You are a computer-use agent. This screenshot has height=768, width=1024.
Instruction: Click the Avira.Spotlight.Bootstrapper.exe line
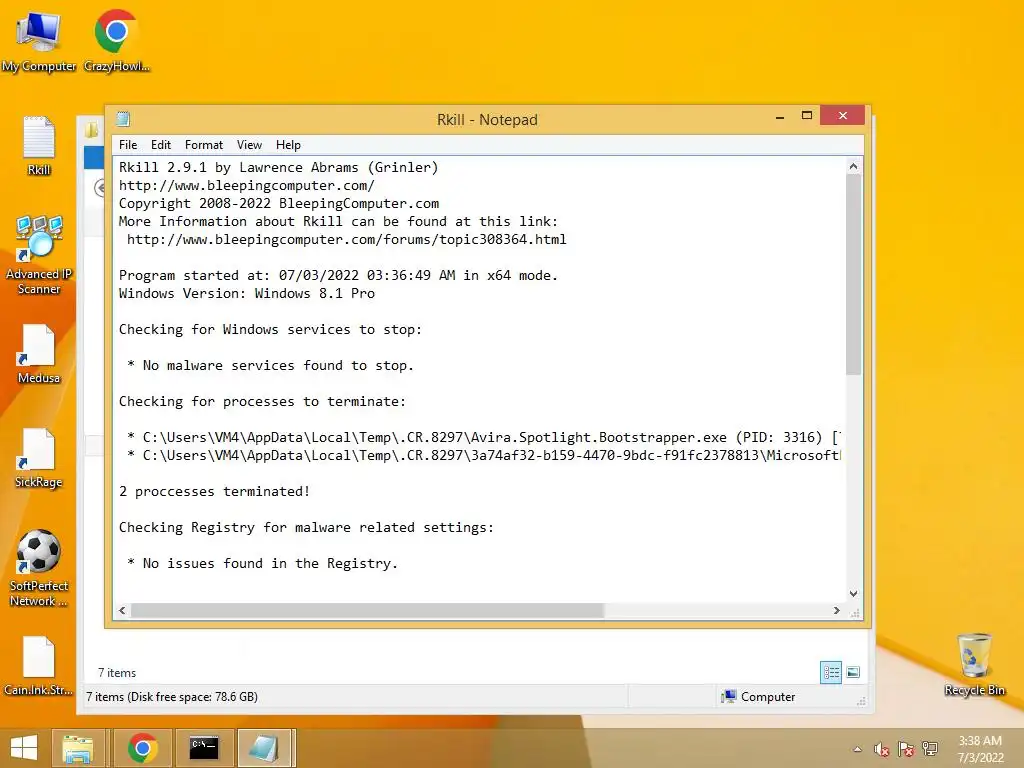(x=483, y=438)
